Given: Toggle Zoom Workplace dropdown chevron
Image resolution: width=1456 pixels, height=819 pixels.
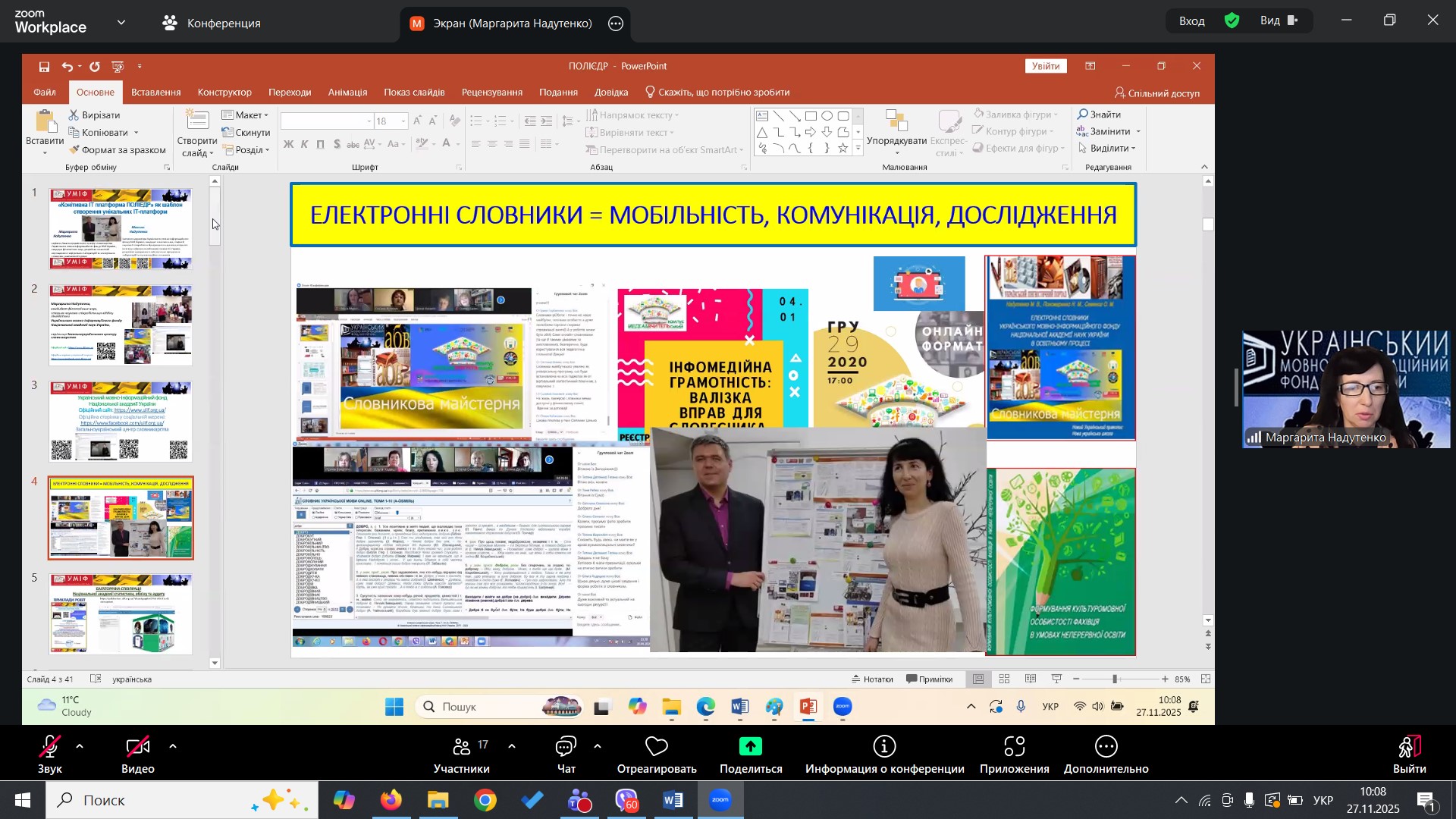Looking at the screenshot, I should [x=121, y=23].
